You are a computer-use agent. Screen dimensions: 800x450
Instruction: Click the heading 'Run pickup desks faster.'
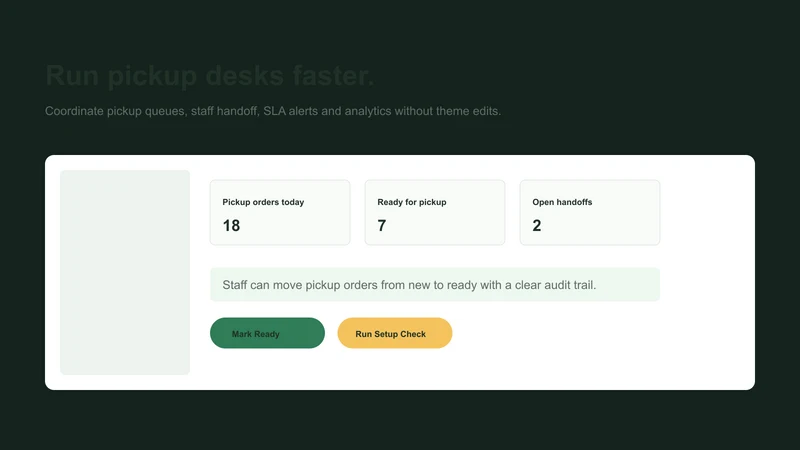click(210, 76)
